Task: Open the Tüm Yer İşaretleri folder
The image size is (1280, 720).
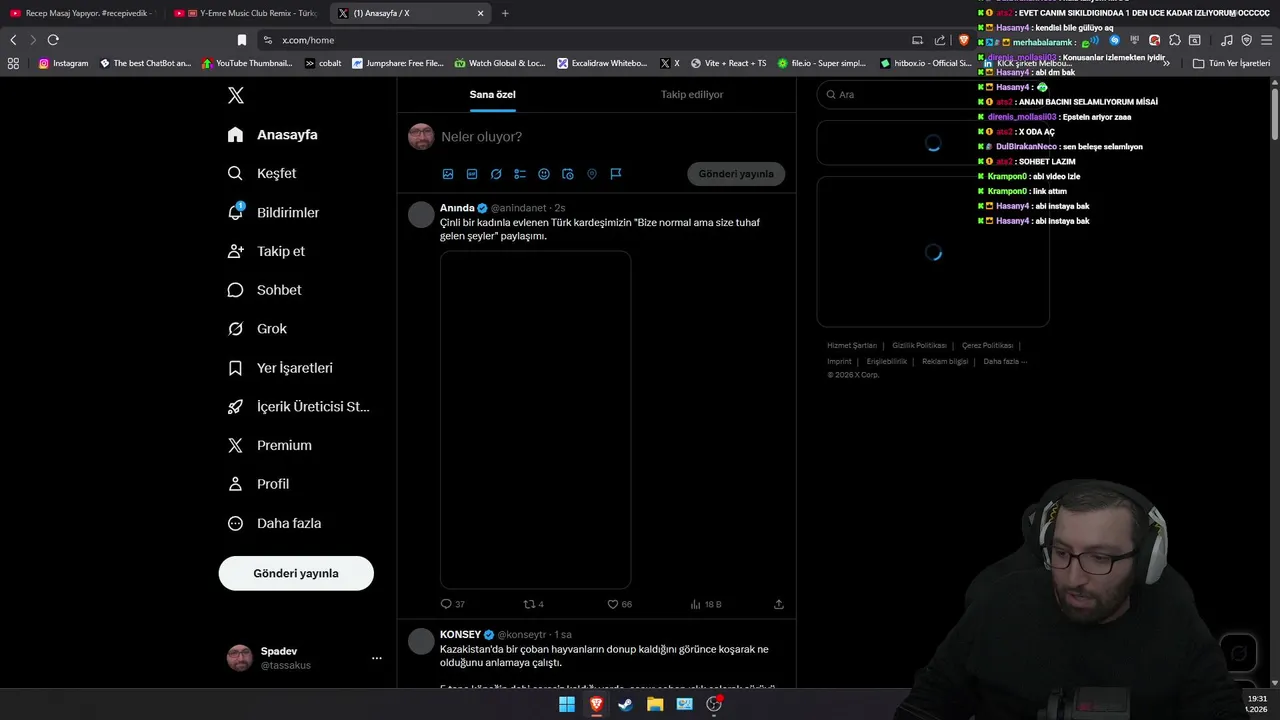Action: (1231, 63)
